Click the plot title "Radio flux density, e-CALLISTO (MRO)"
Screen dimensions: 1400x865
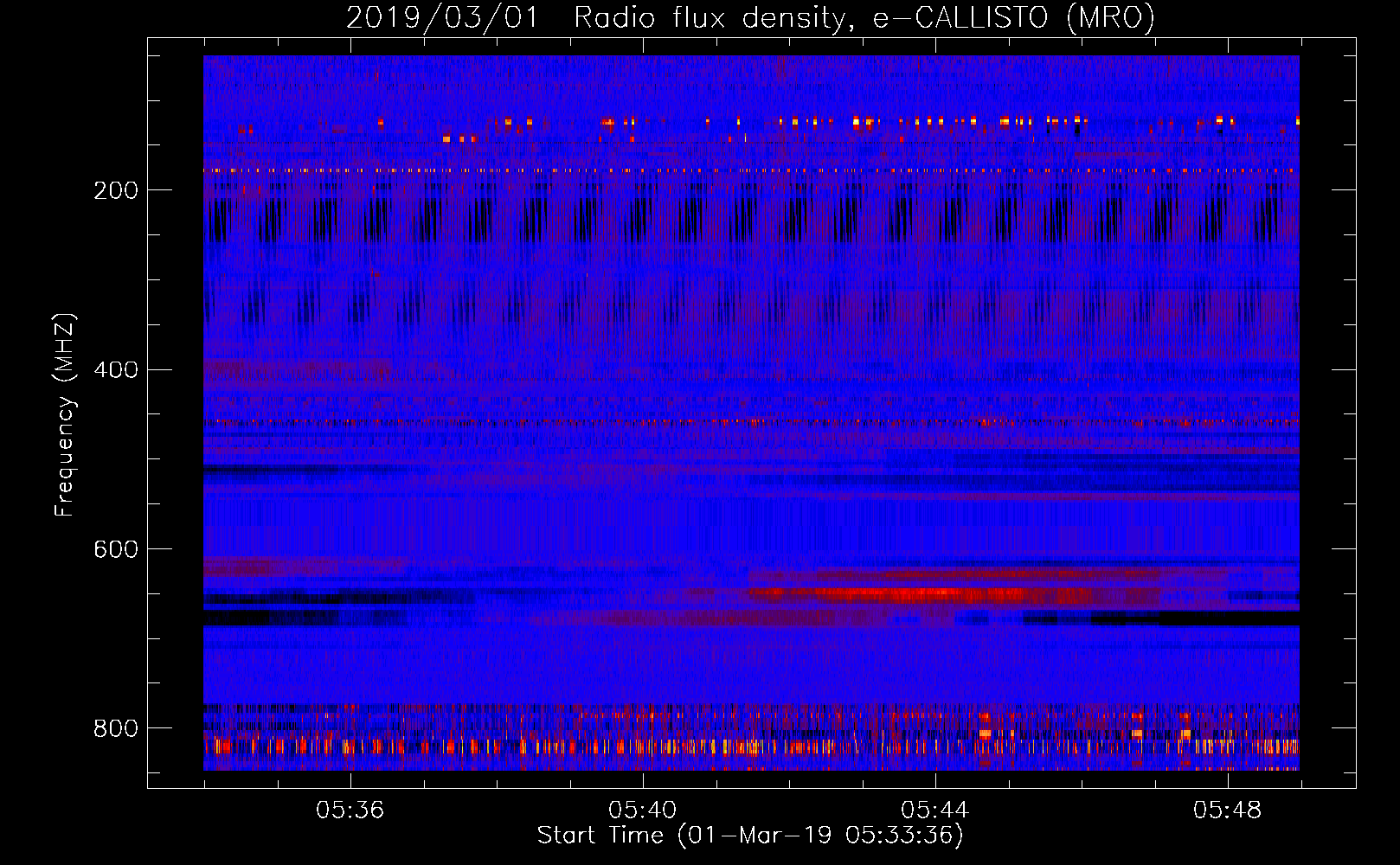(864, 18)
